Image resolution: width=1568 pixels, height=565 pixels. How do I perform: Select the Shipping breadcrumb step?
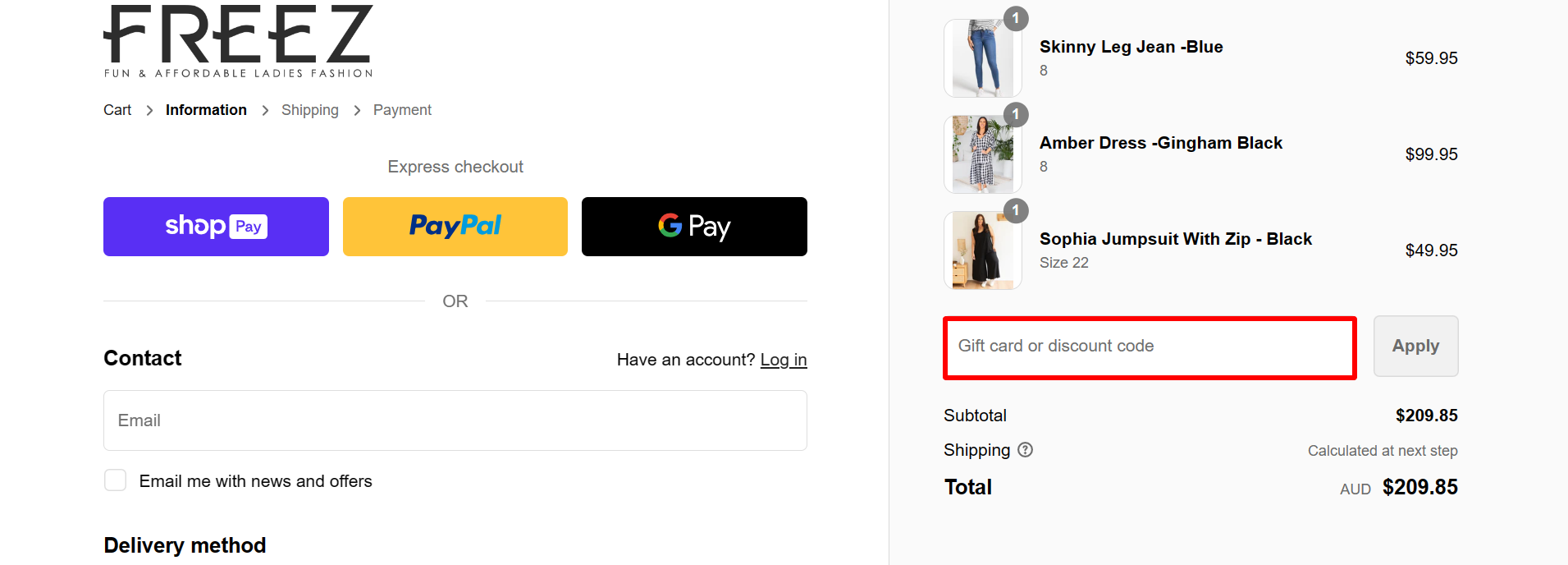pos(309,109)
